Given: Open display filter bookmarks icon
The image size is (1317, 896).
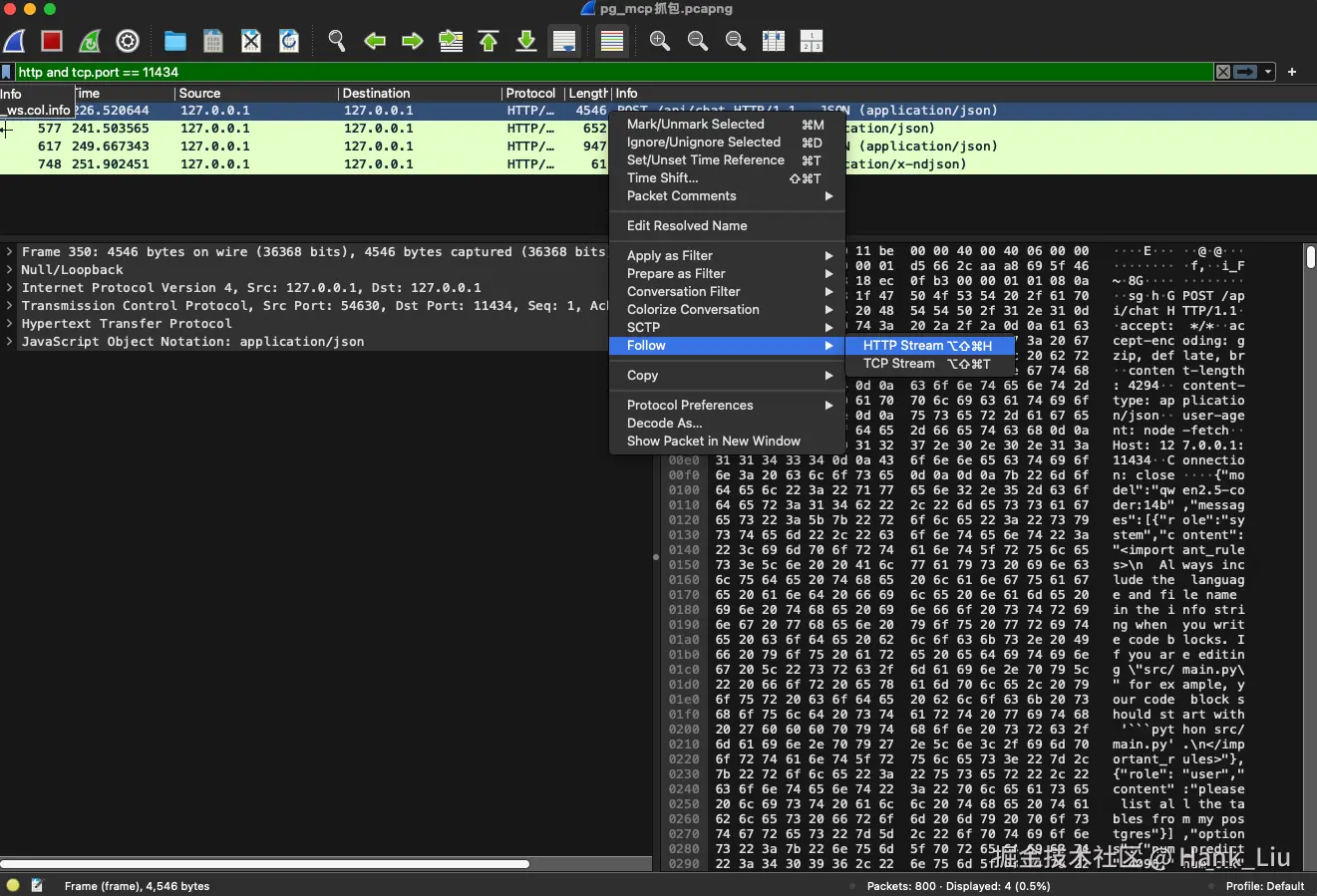Looking at the screenshot, I should (7, 72).
